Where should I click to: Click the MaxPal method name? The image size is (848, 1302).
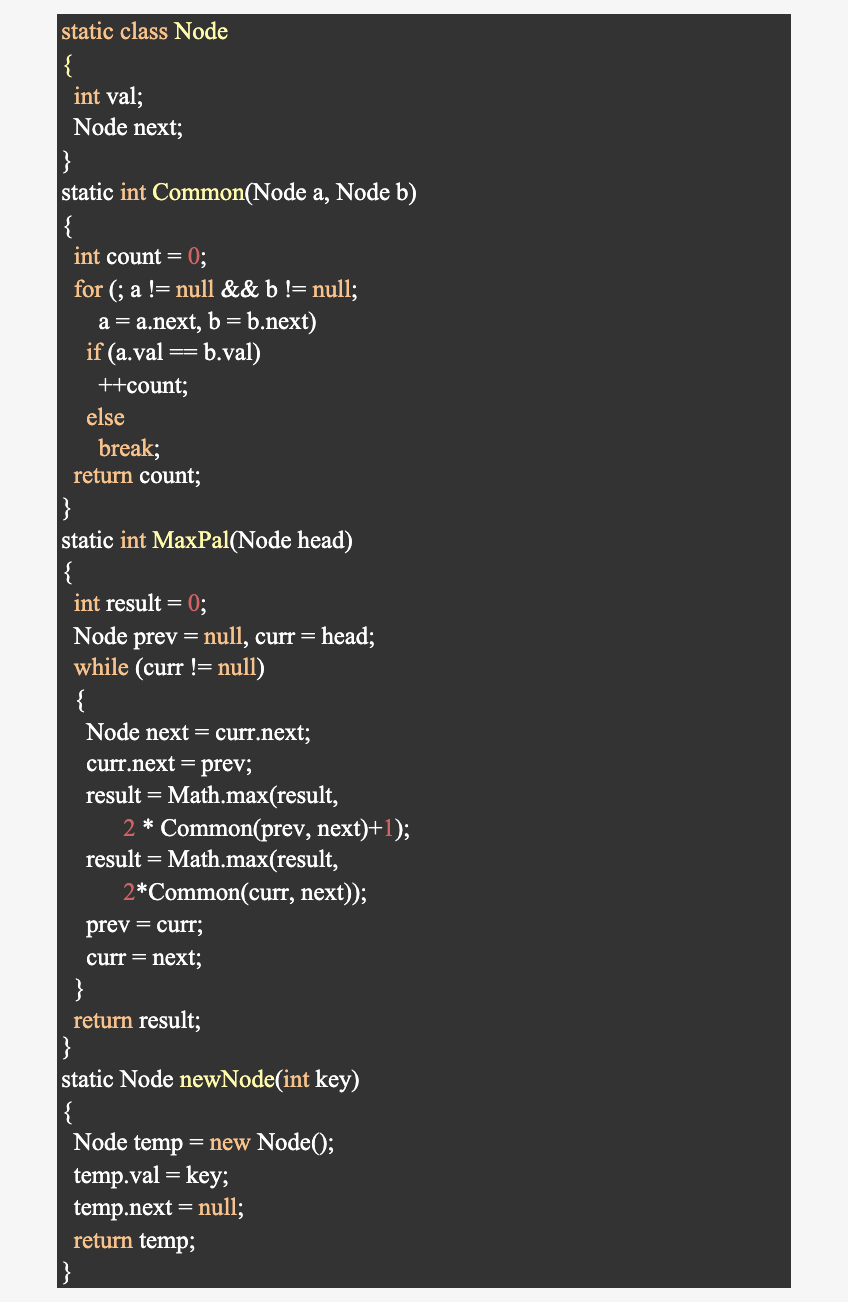coord(190,540)
